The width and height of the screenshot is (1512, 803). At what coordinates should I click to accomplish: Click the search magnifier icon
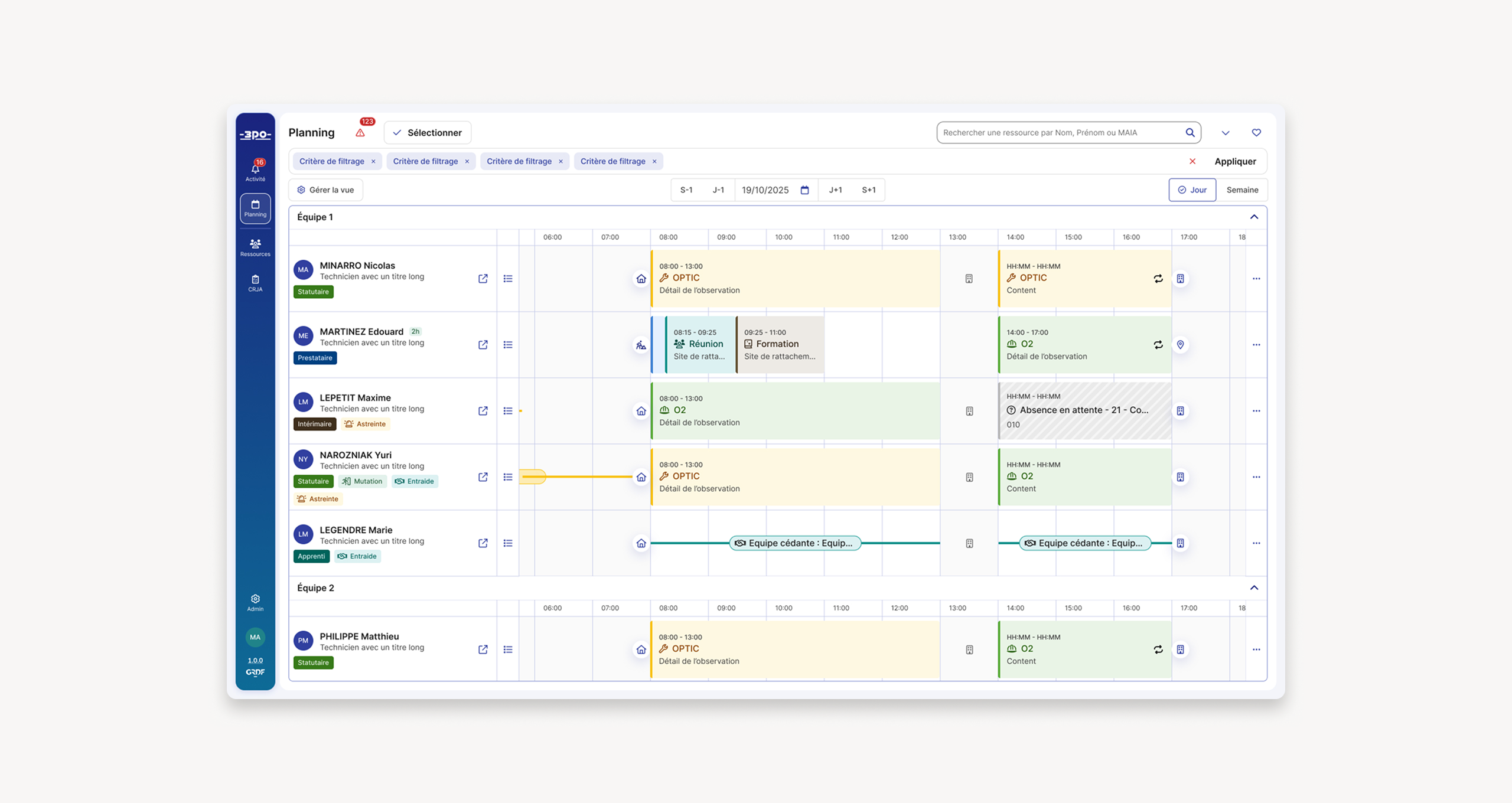pyautogui.click(x=1190, y=132)
